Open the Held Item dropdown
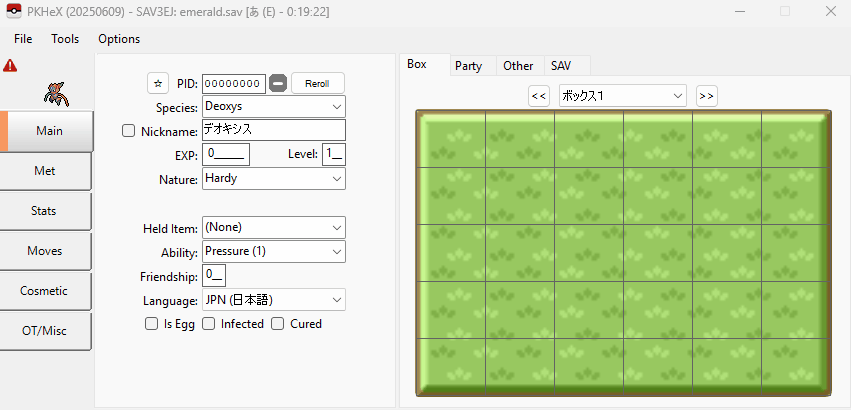This screenshot has width=851, height=410. click(x=274, y=227)
